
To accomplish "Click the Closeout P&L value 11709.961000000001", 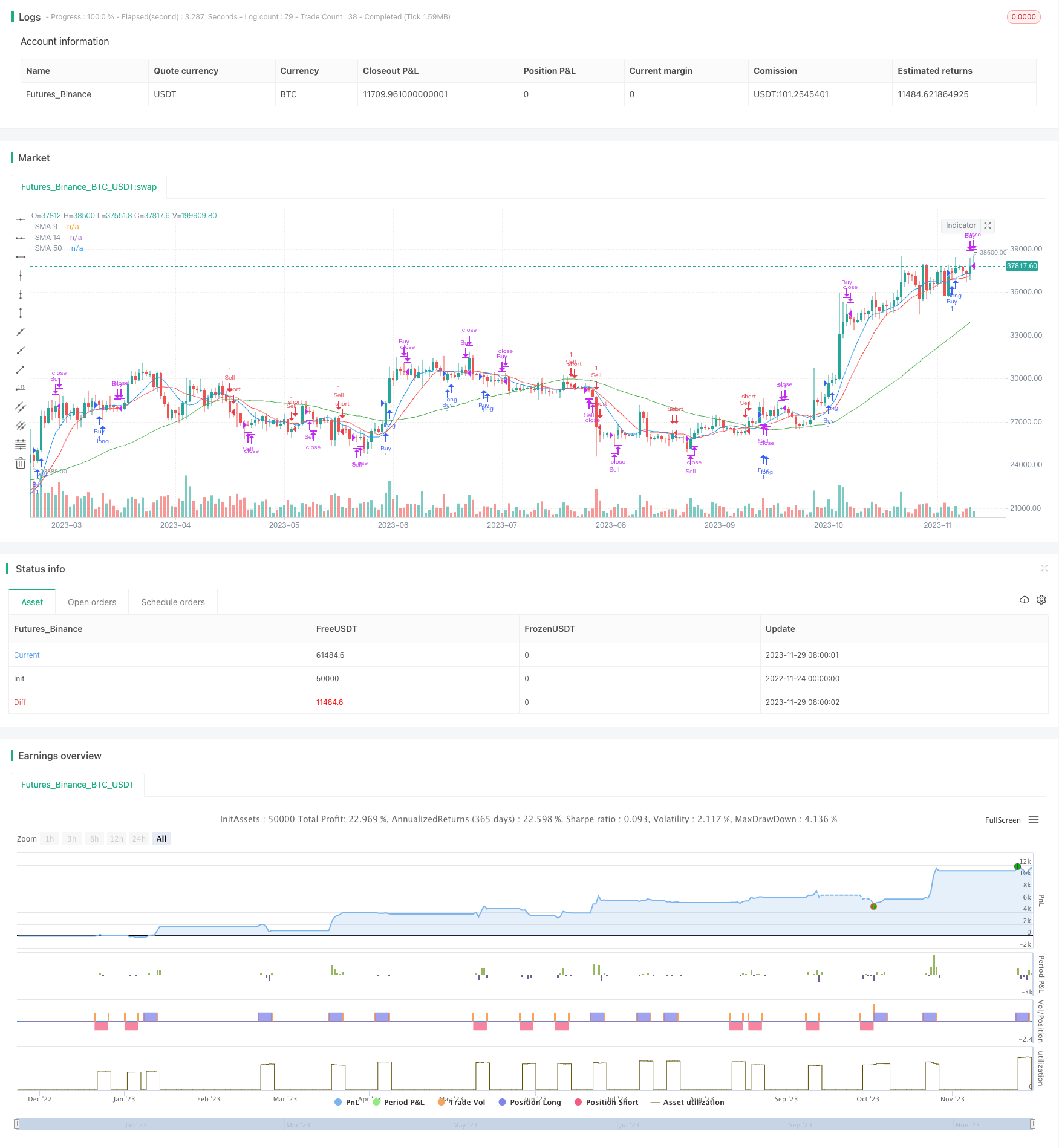I will tap(405, 94).
